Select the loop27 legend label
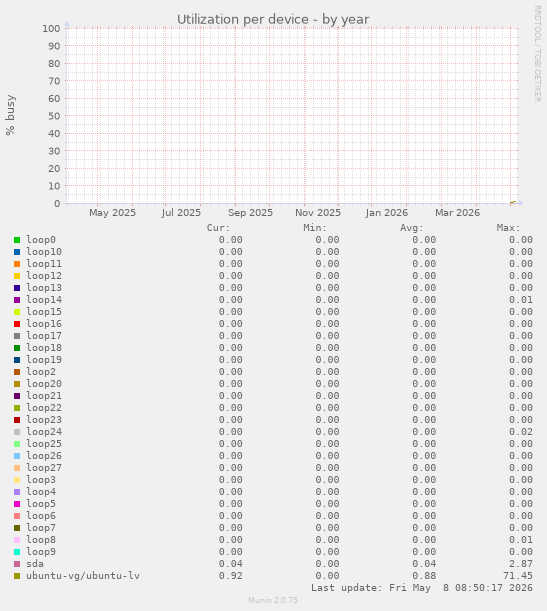 click(x=44, y=468)
